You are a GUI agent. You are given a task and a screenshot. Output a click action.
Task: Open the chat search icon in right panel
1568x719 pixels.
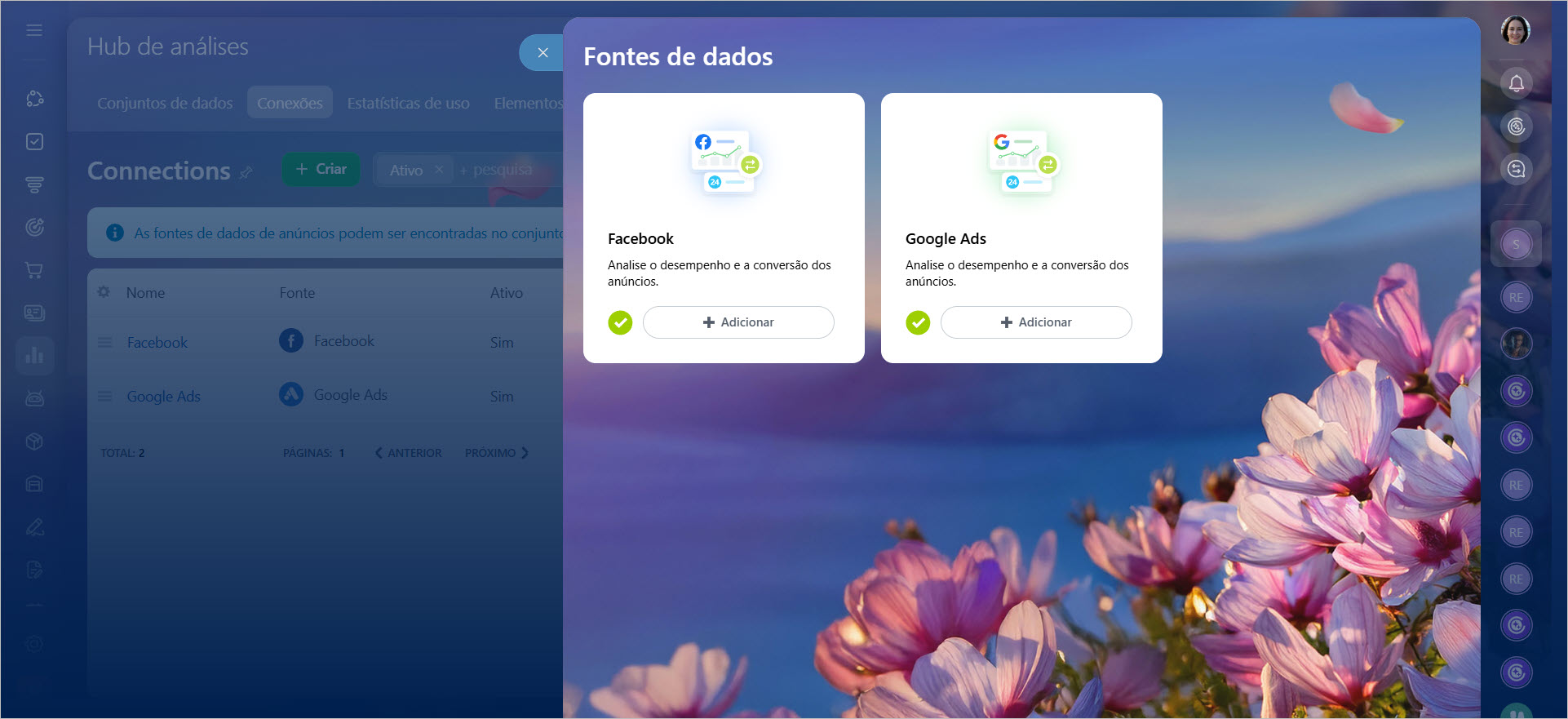point(1516,169)
